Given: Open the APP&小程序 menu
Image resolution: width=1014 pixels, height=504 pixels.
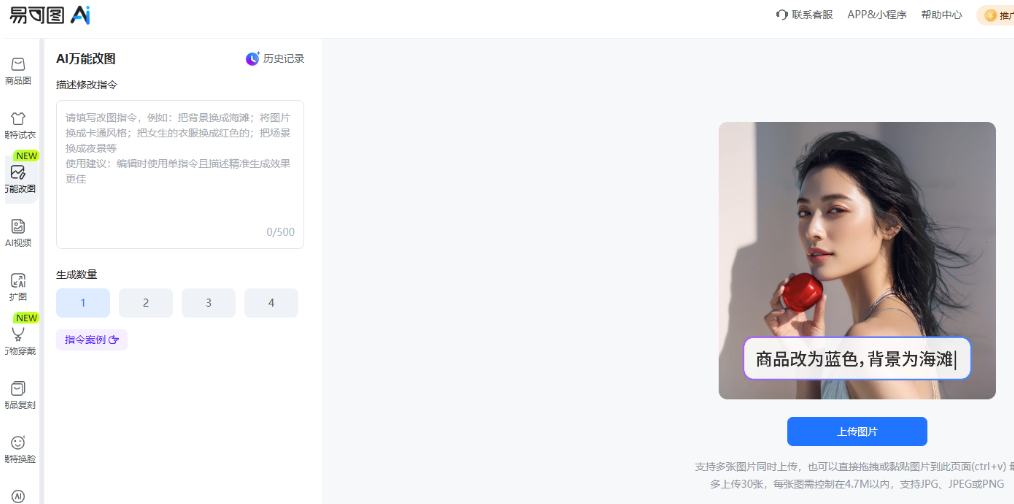Looking at the screenshot, I should (877, 15).
